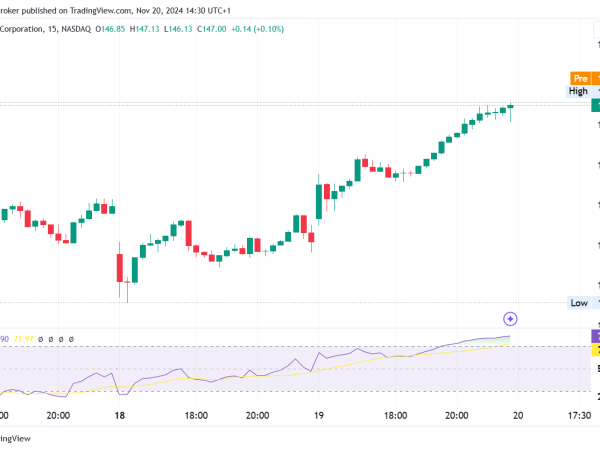Select the 18 date label on time axis
The width and height of the screenshot is (600, 450).
click(x=120, y=415)
